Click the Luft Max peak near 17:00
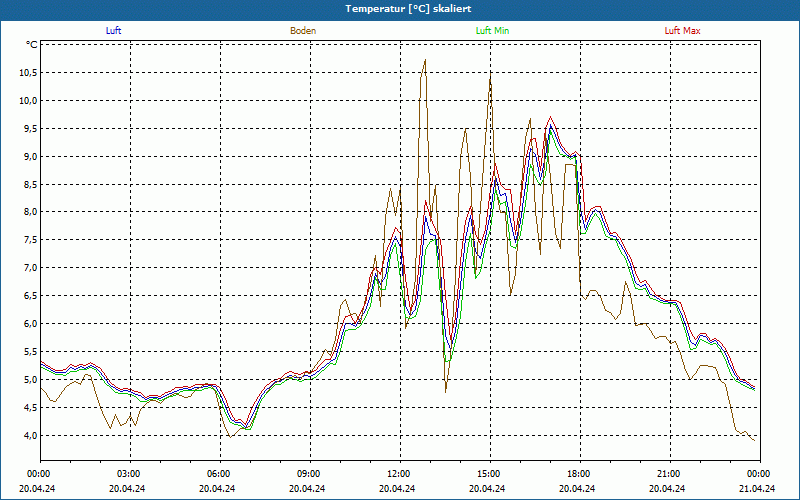The width and height of the screenshot is (800, 500). click(550, 117)
